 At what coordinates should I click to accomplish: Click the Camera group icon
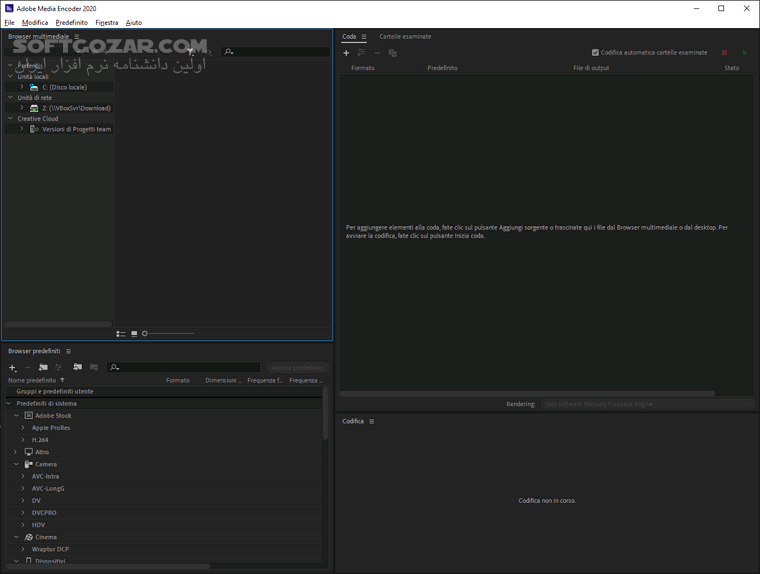tap(29, 464)
